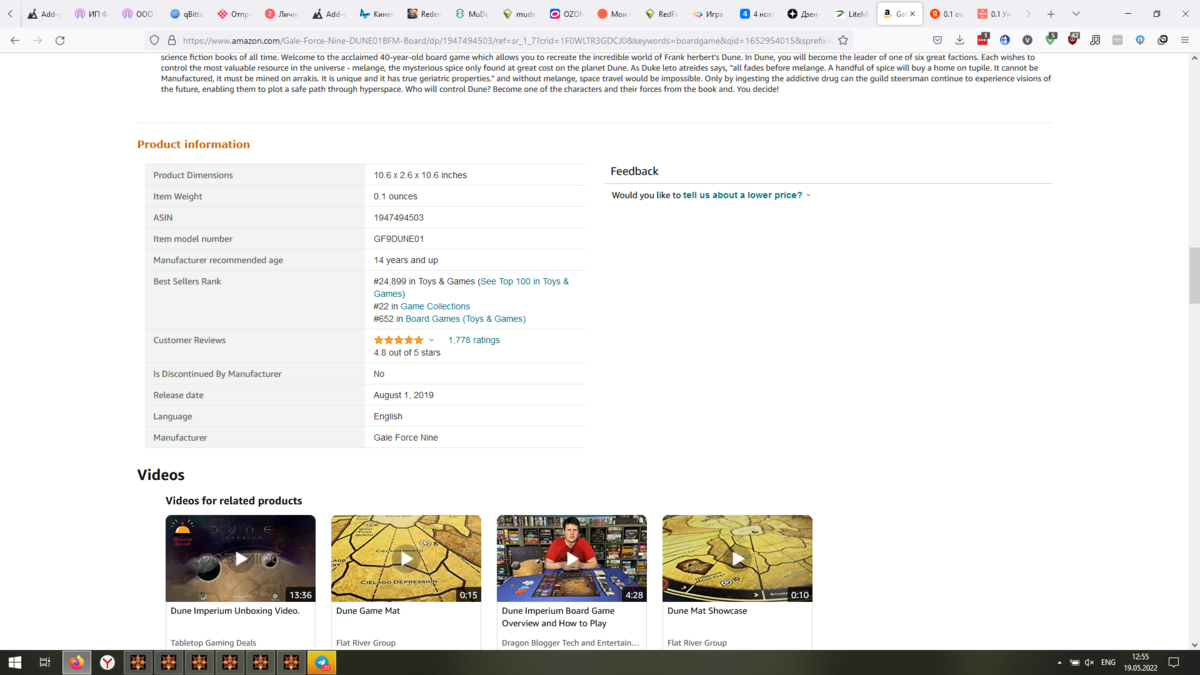
Task: Open the Windows Start menu
Action: tap(15, 662)
